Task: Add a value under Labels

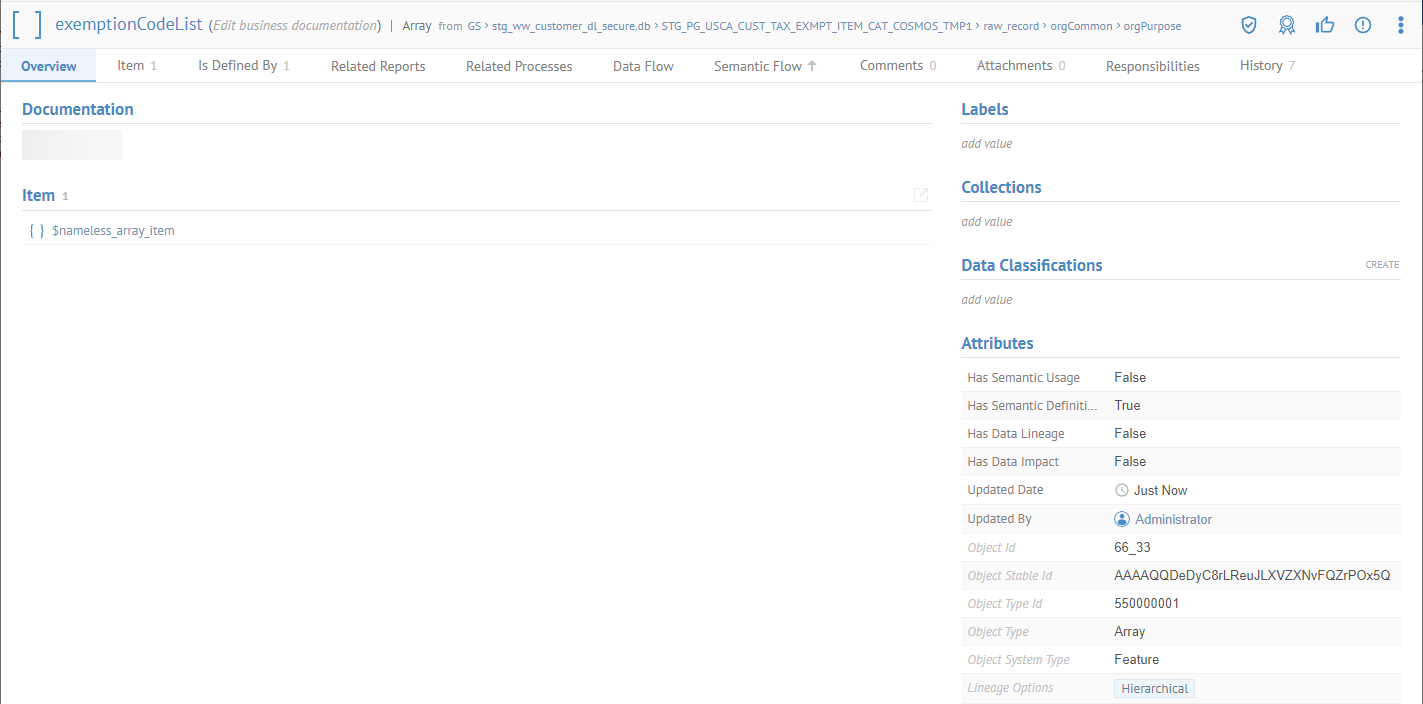Action: [x=986, y=144]
